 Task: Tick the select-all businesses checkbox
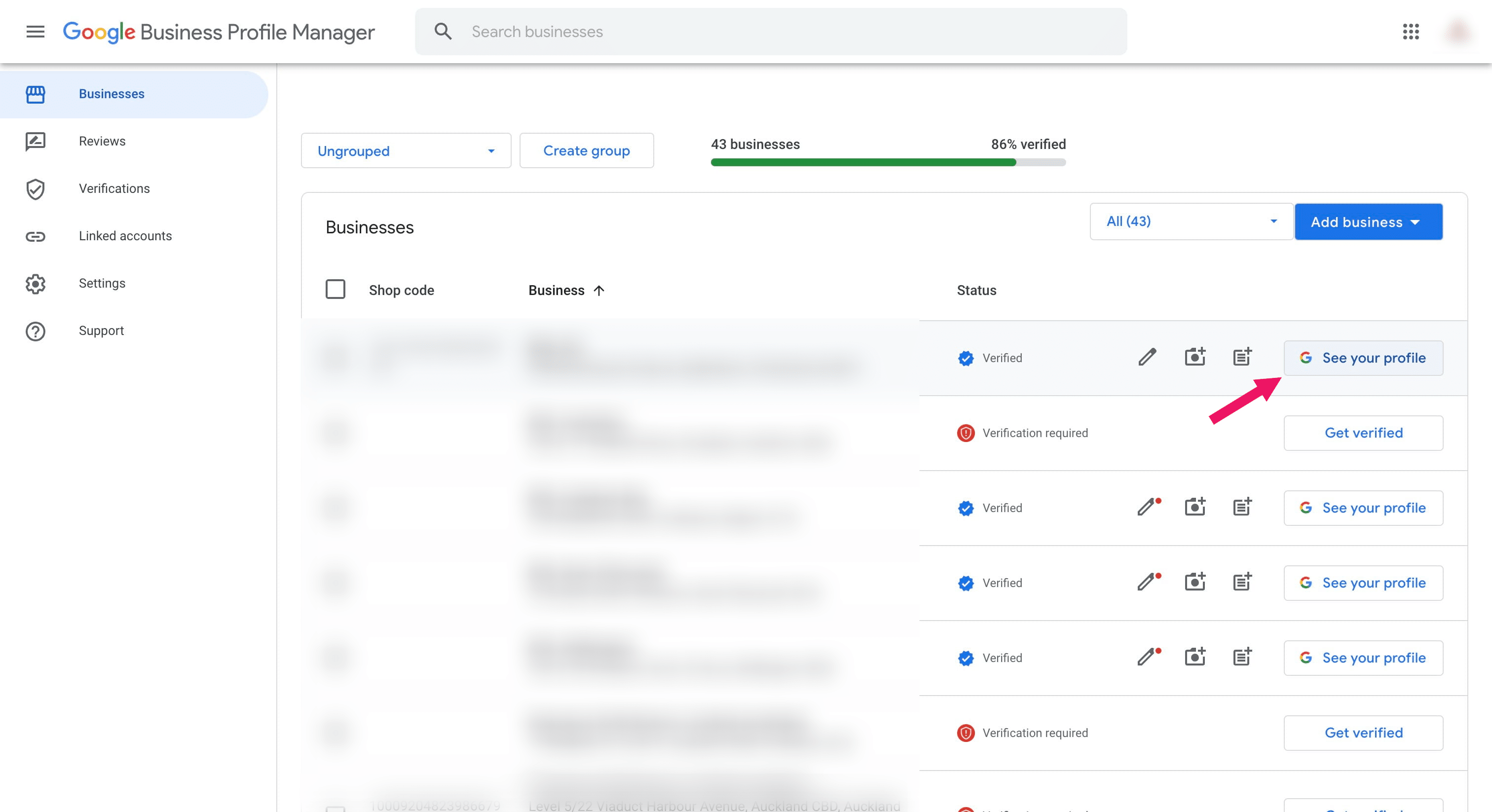pos(336,290)
